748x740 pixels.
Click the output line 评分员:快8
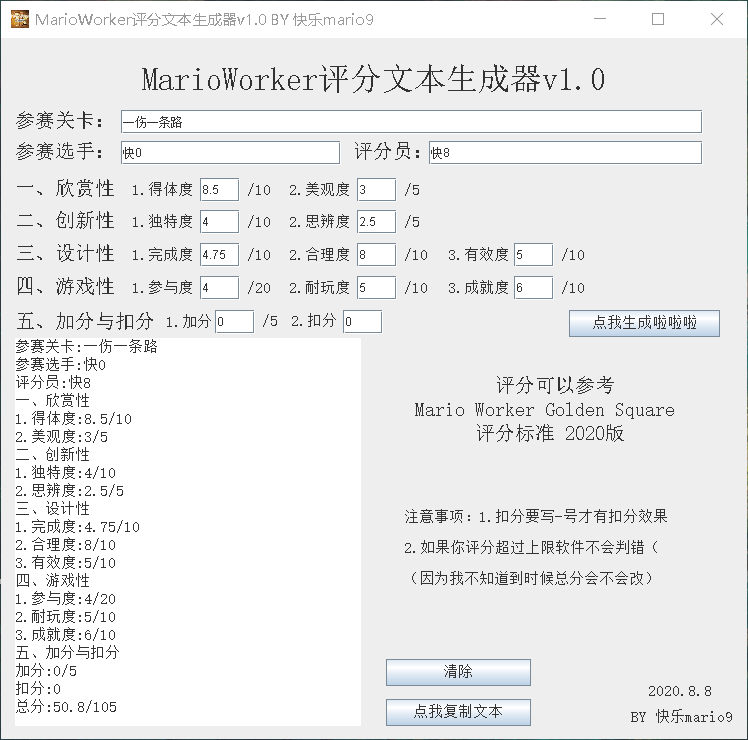point(53,382)
